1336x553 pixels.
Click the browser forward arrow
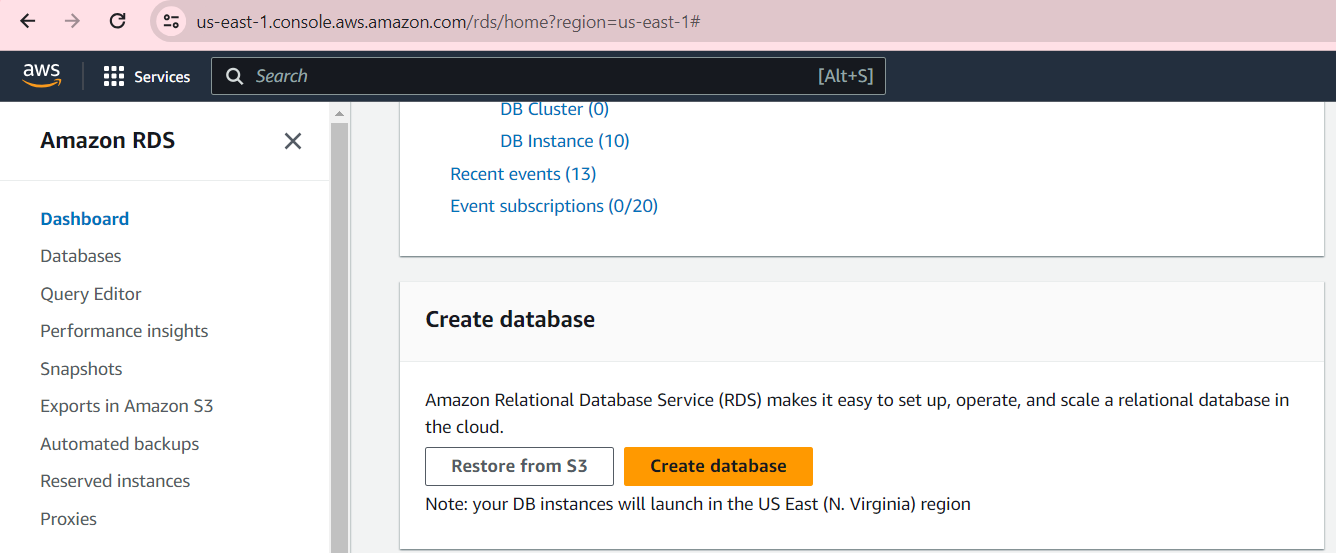pyautogui.click(x=72, y=21)
